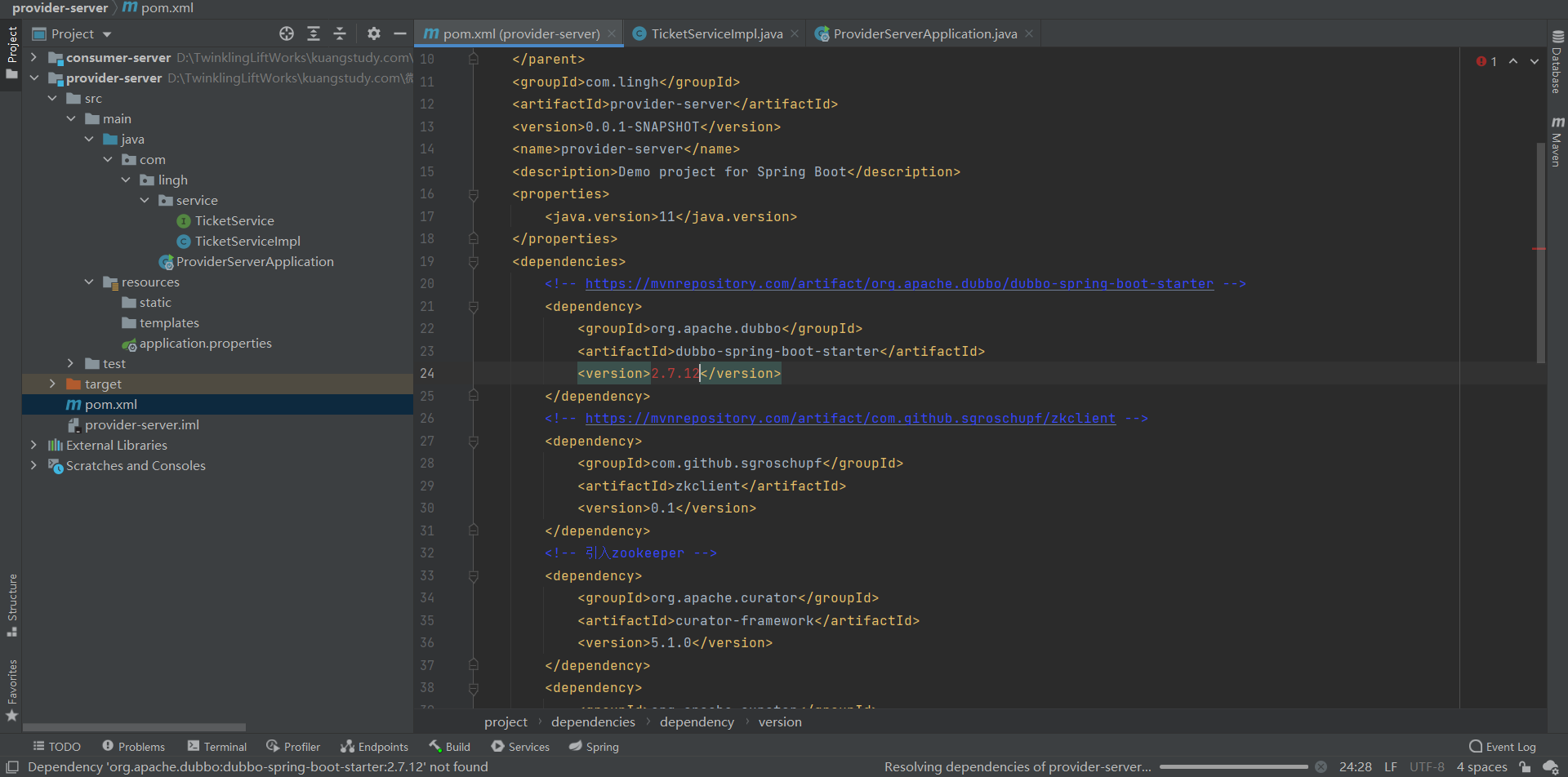The height and width of the screenshot is (777, 1568).
Task: Expand External Libraries node
Action: [33, 445]
